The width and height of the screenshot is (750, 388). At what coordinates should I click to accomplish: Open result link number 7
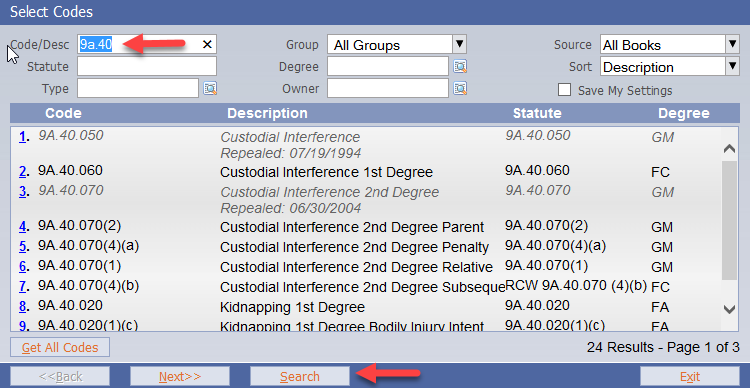(x=22, y=287)
